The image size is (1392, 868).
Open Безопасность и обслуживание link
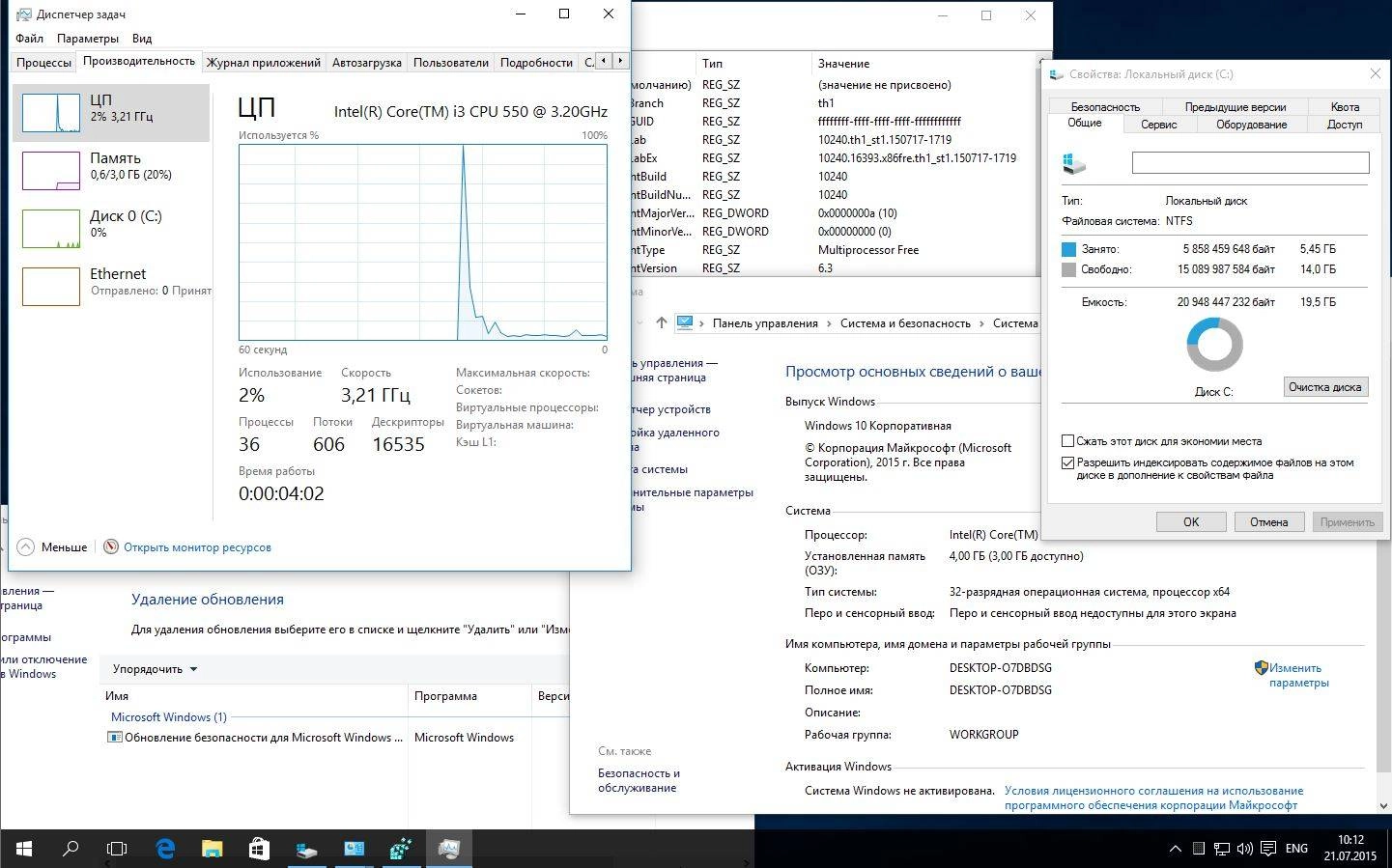point(639,780)
